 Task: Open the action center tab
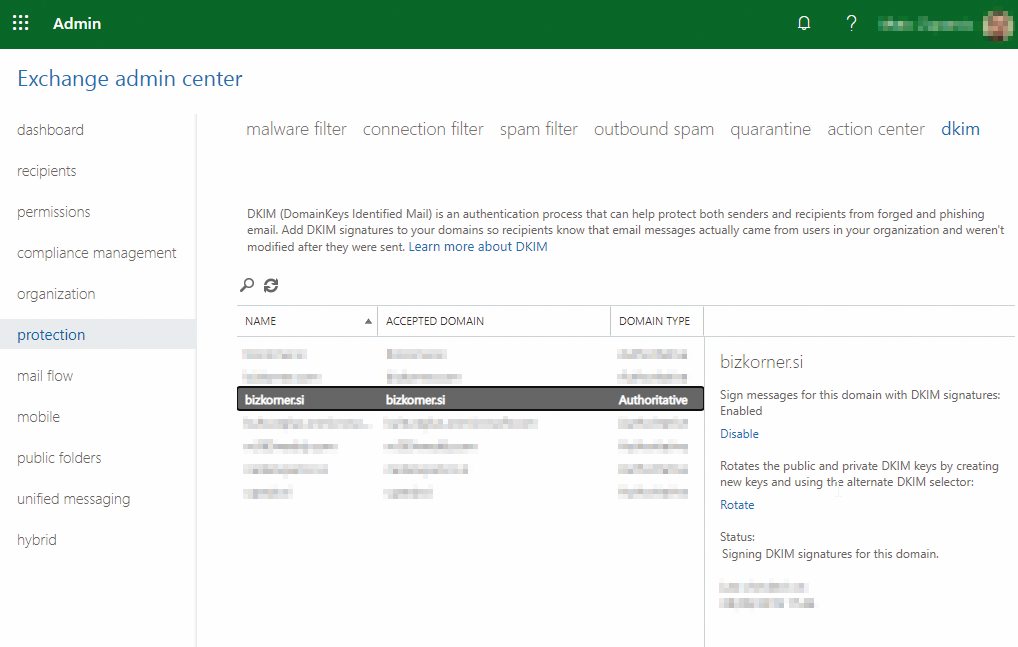876,129
